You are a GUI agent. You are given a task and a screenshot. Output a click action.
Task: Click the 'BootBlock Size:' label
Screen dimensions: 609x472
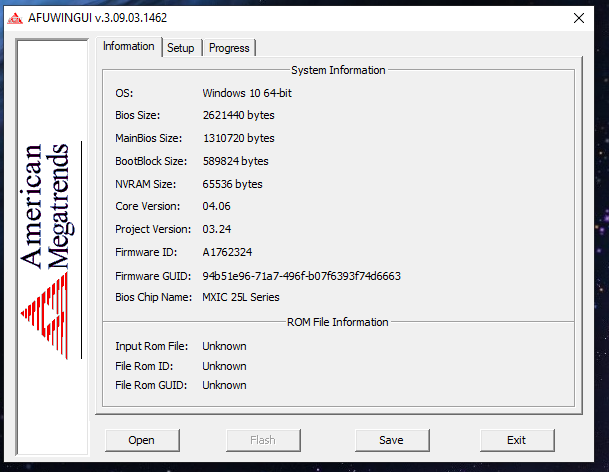click(151, 161)
